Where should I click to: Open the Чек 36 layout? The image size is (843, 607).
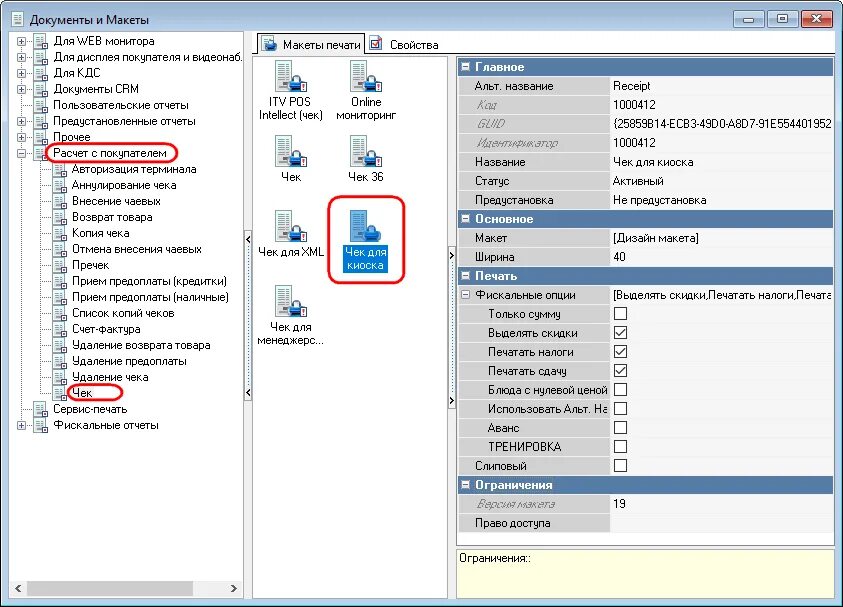point(364,150)
